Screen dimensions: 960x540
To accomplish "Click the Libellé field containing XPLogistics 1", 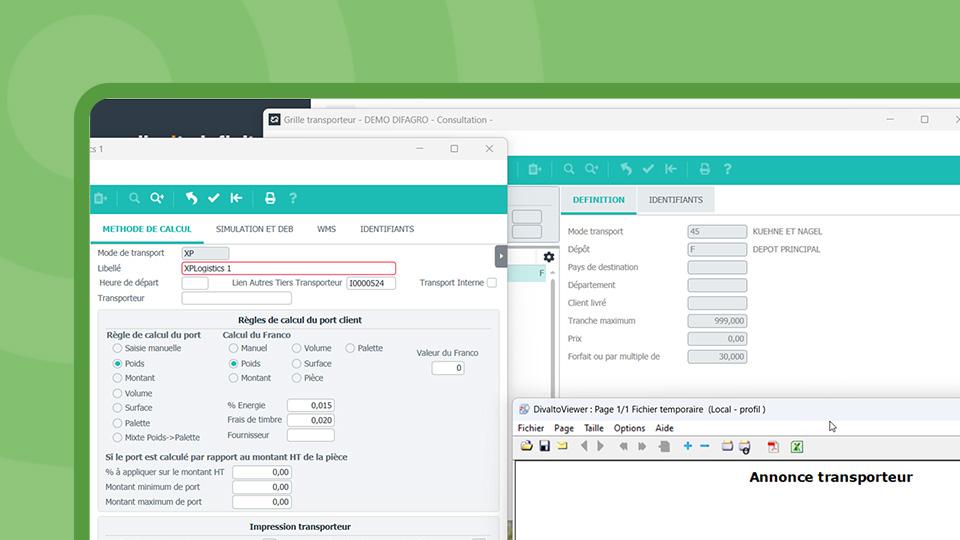I will (x=288, y=268).
